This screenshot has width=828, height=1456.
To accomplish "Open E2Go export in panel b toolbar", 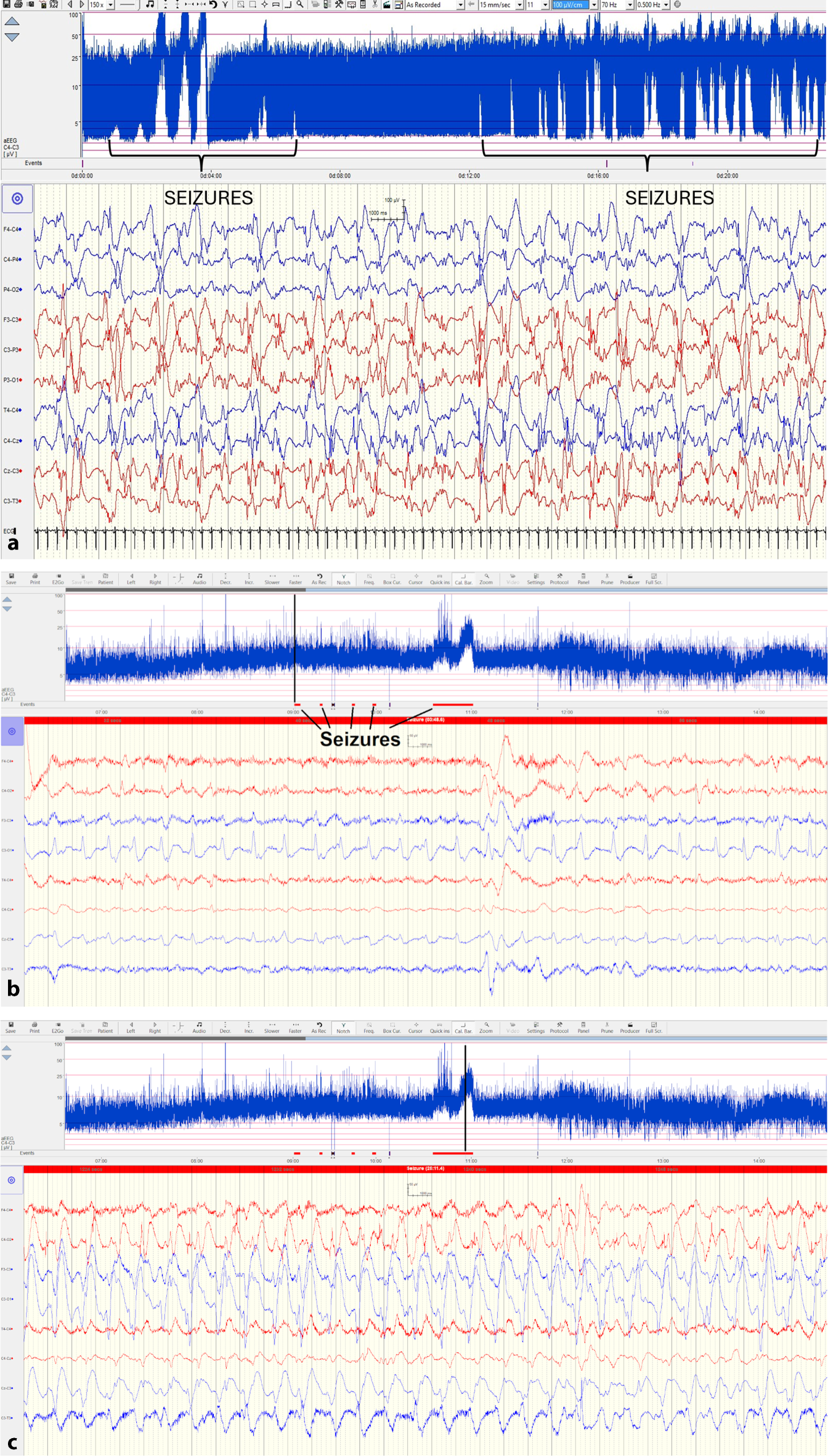I will pyautogui.click(x=58, y=579).
